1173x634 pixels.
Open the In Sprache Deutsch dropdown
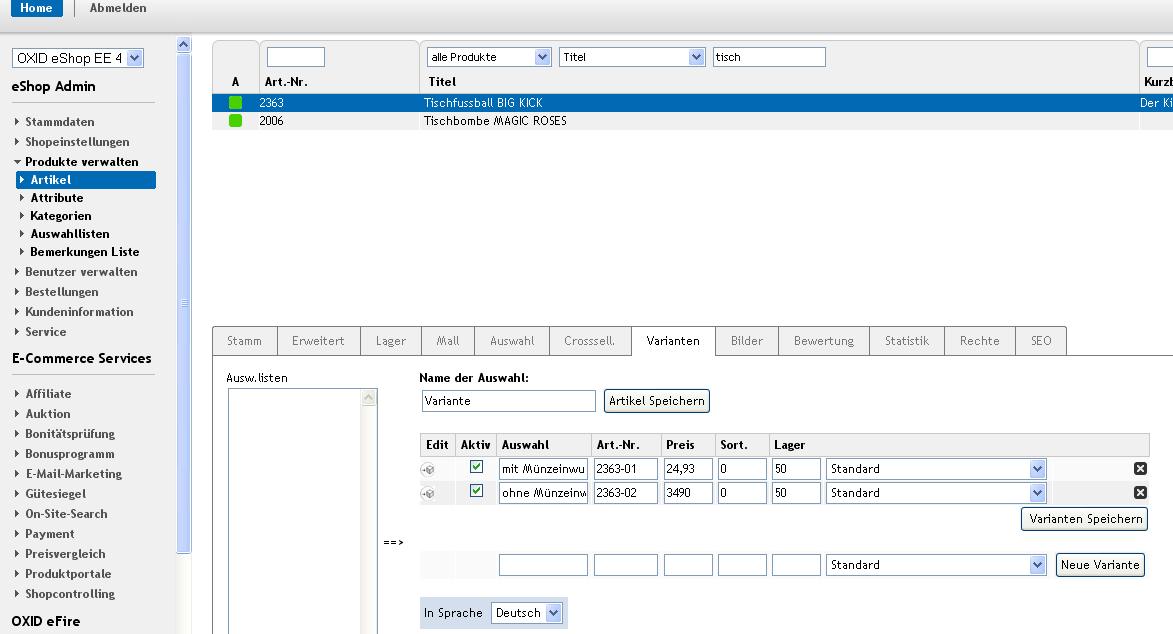point(526,613)
